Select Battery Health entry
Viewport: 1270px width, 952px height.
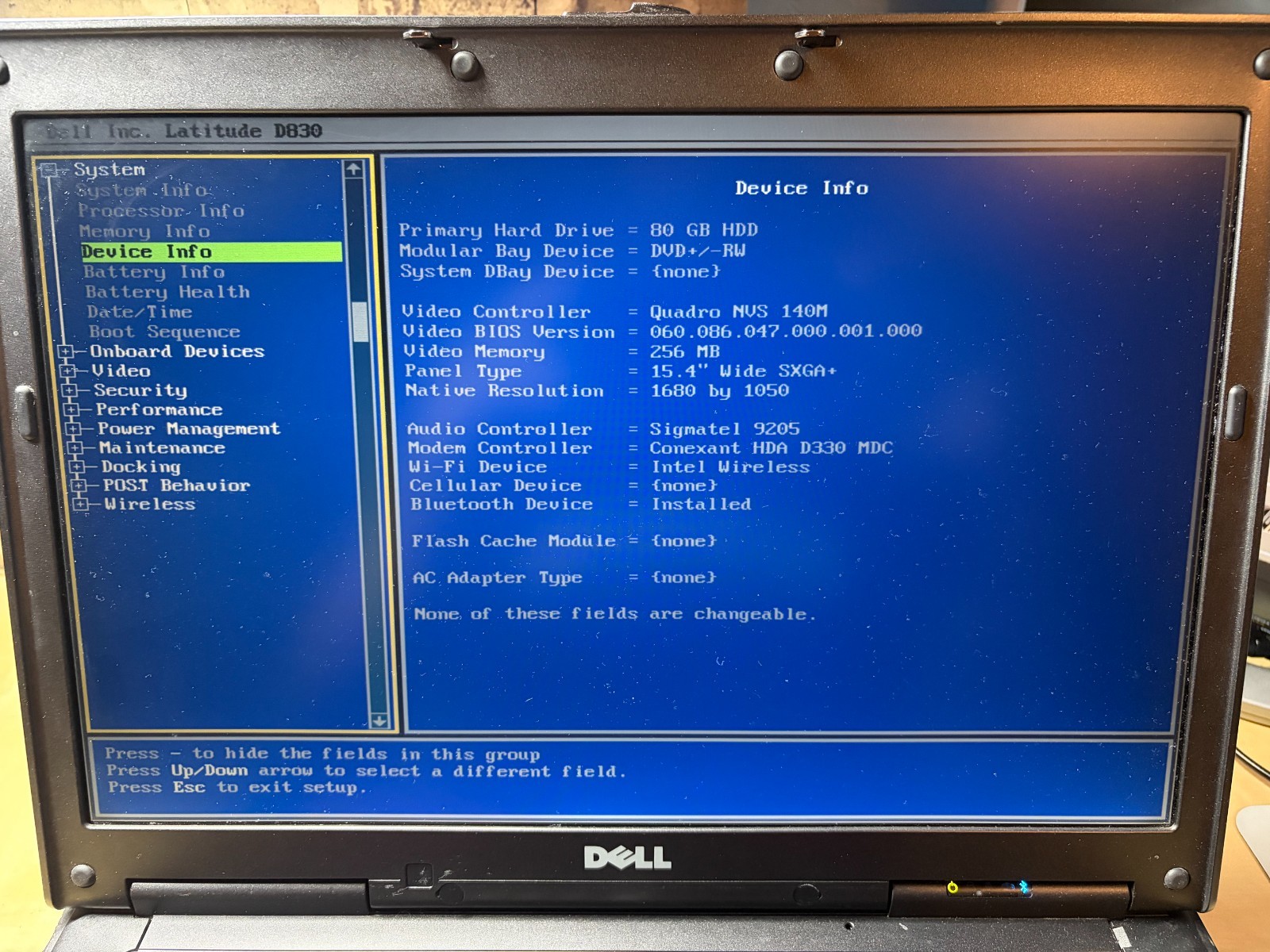click(x=167, y=292)
